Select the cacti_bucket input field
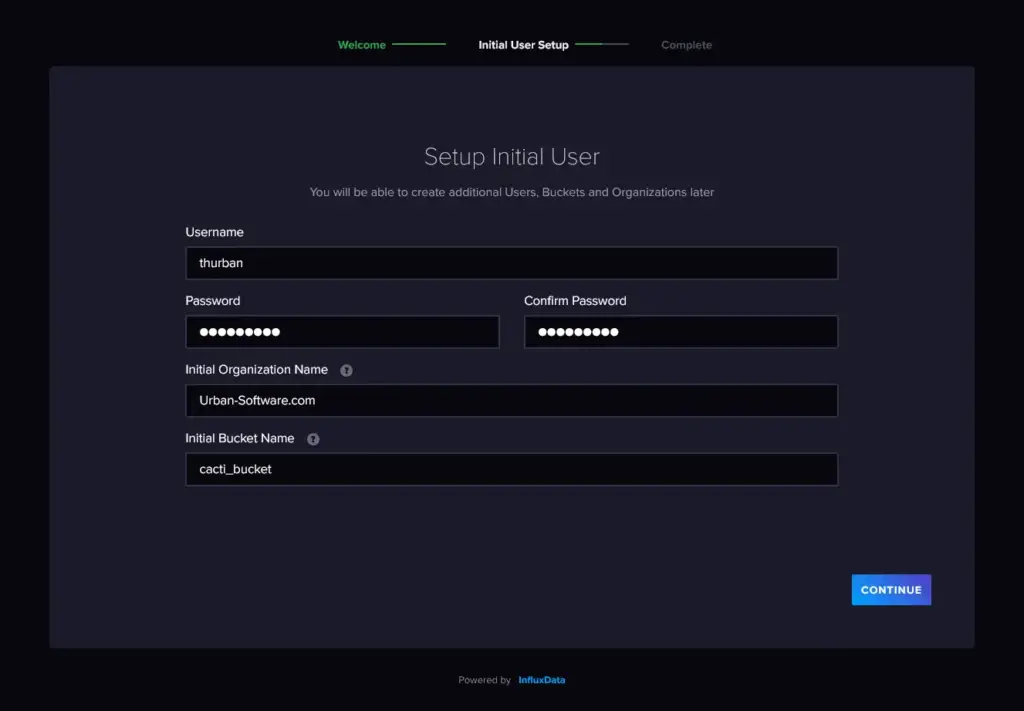 tap(511, 469)
